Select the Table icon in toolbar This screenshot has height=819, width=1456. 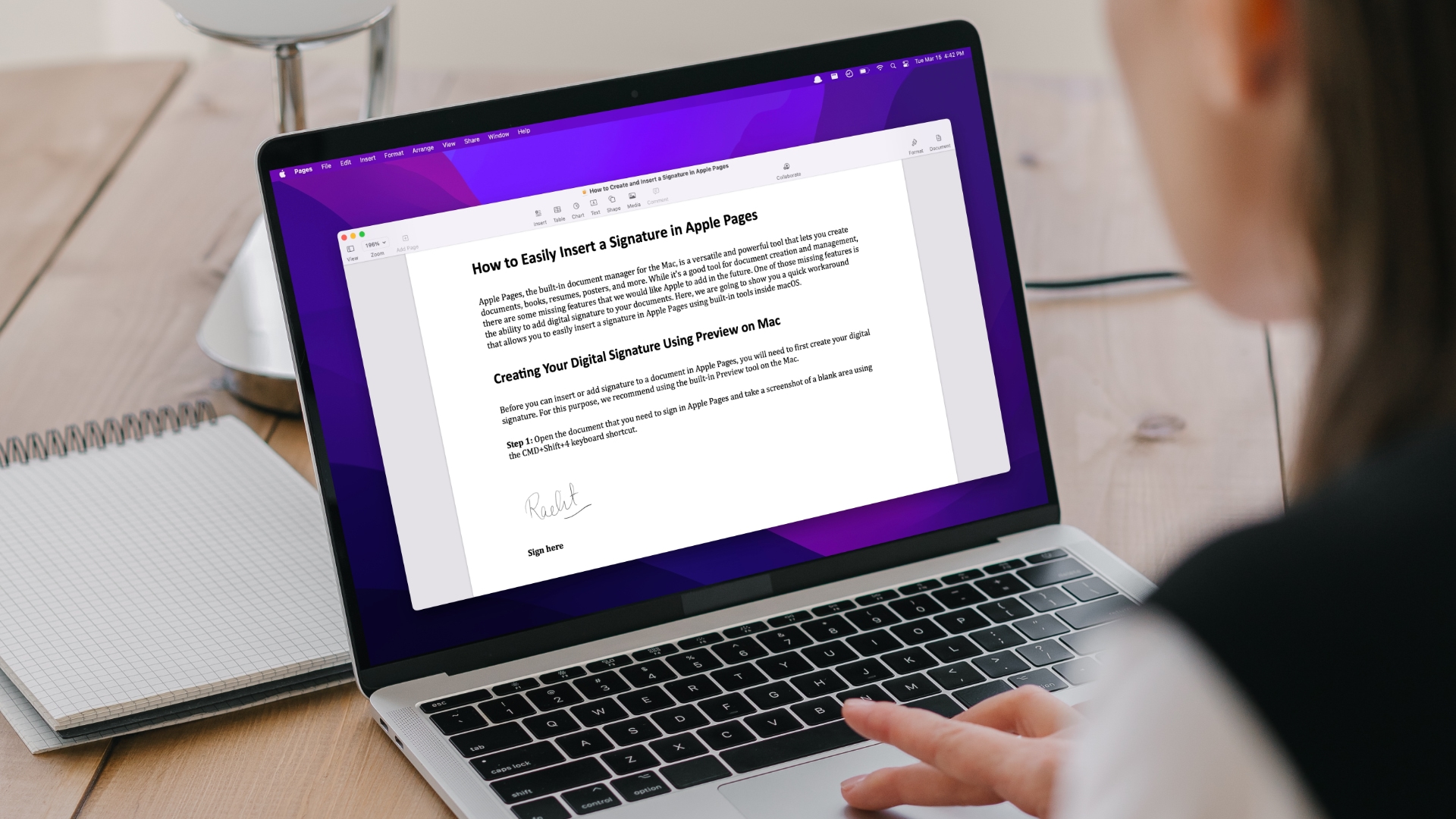pos(557,208)
